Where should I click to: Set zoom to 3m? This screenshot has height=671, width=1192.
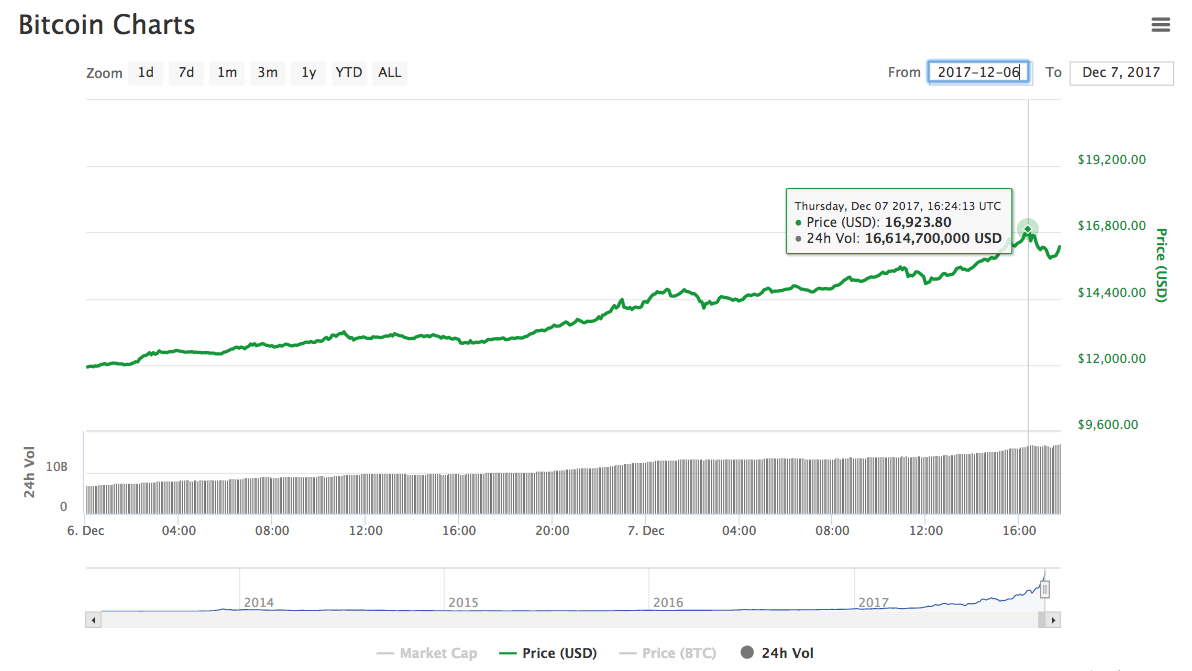tap(267, 72)
